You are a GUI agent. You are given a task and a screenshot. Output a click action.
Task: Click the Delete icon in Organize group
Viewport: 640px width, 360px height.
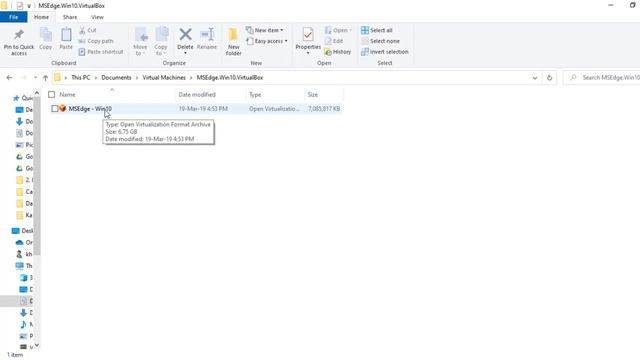coord(185,35)
